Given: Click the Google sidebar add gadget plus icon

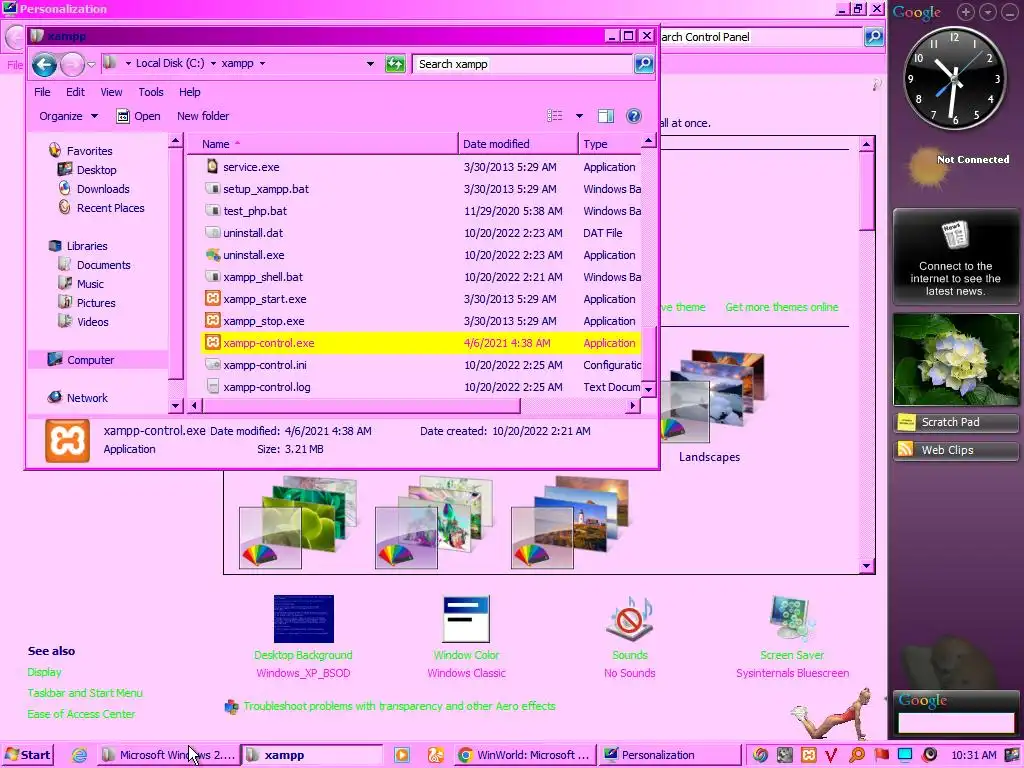Looking at the screenshot, I should coord(966,12).
